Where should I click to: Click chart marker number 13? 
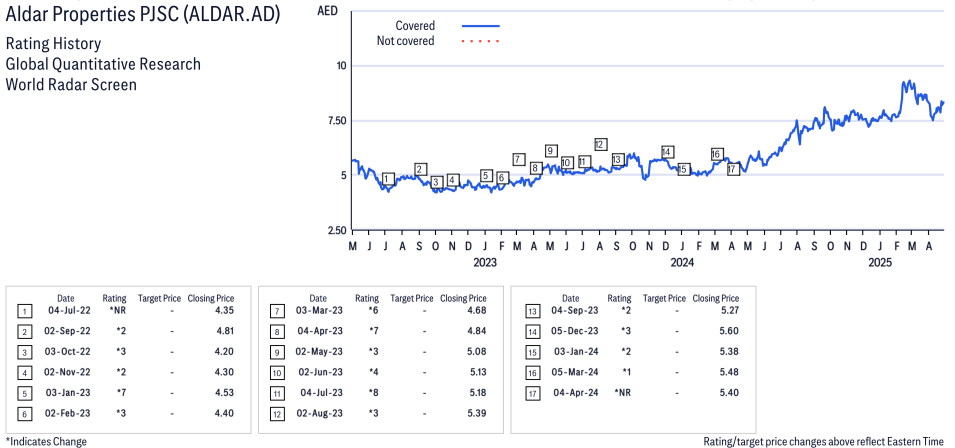coord(618,159)
